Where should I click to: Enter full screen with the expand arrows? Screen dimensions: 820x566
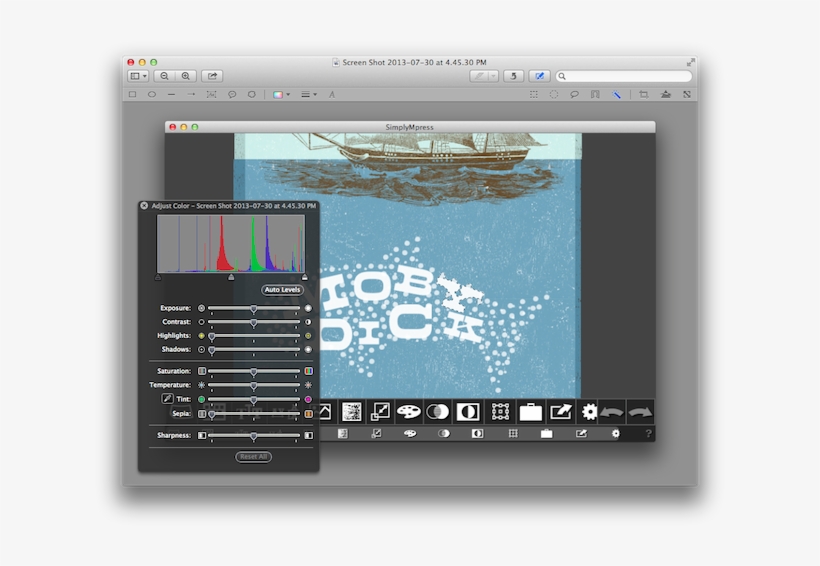pos(690,62)
